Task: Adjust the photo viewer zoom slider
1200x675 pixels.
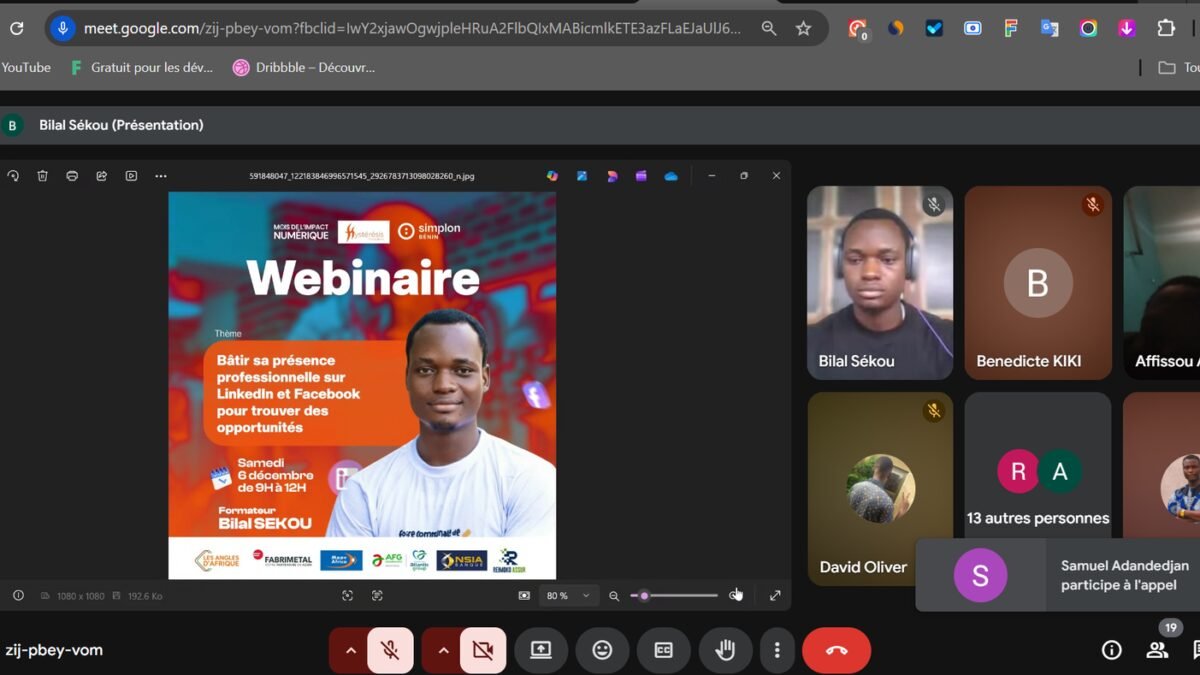Action: tap(674, 595)
